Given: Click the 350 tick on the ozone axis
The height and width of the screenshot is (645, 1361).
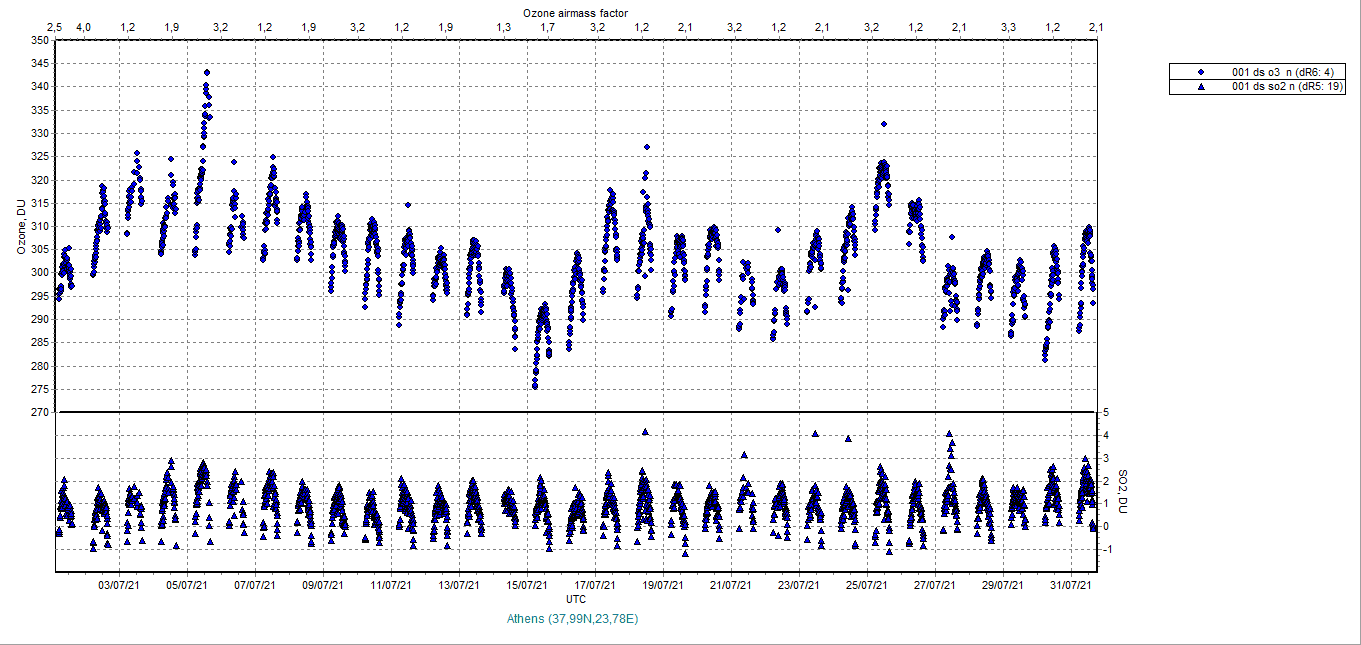Looking at the screenshot, I should click(38, 41).
